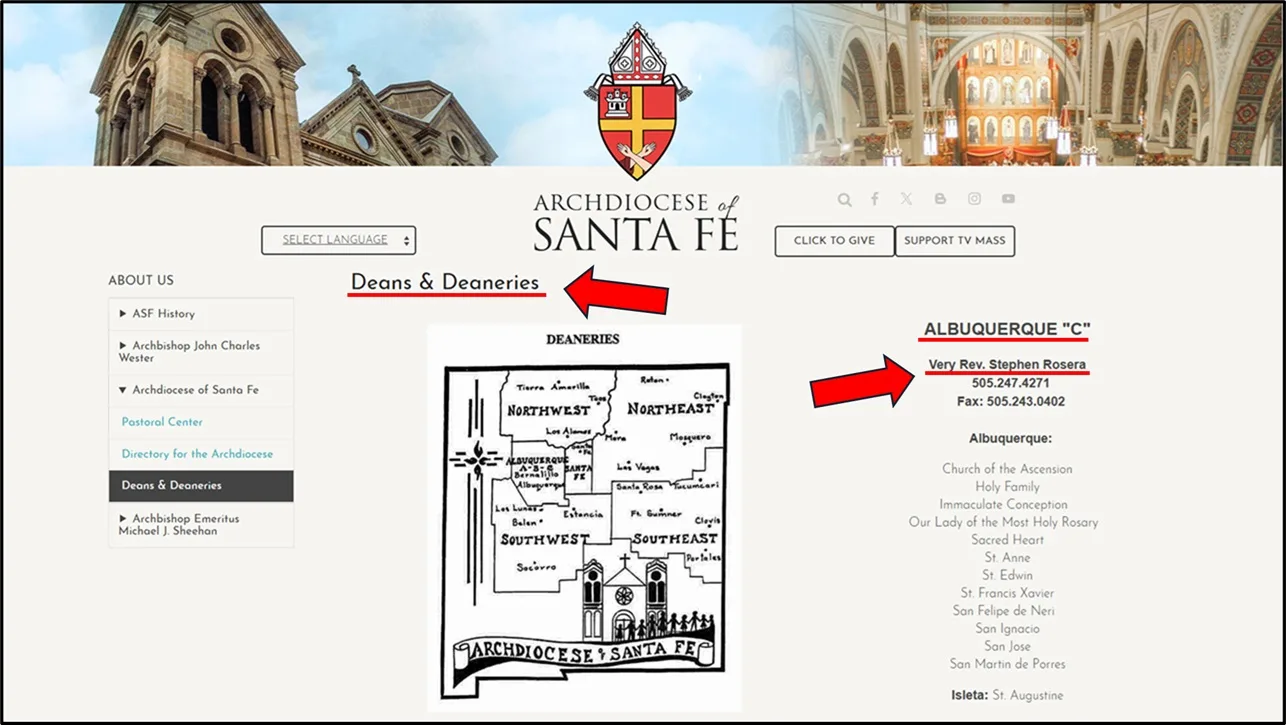Open the X (Twitter) social icon
Screen dimensions: 1286x725
906,199
